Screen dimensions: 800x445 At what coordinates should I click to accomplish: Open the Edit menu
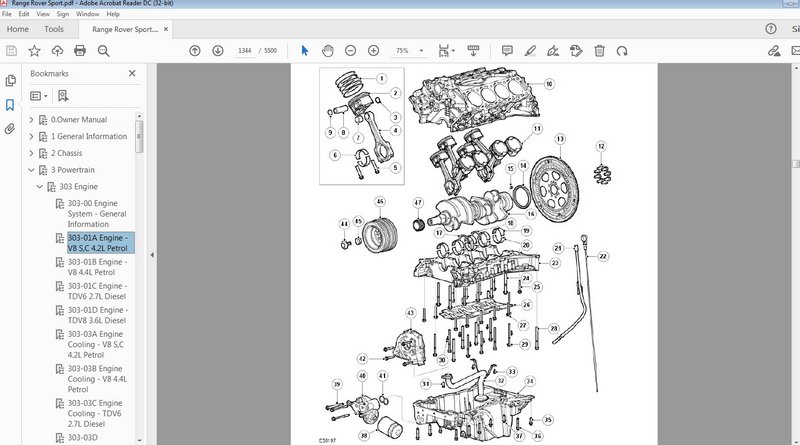pyautogui.click(x=24, y=14)
